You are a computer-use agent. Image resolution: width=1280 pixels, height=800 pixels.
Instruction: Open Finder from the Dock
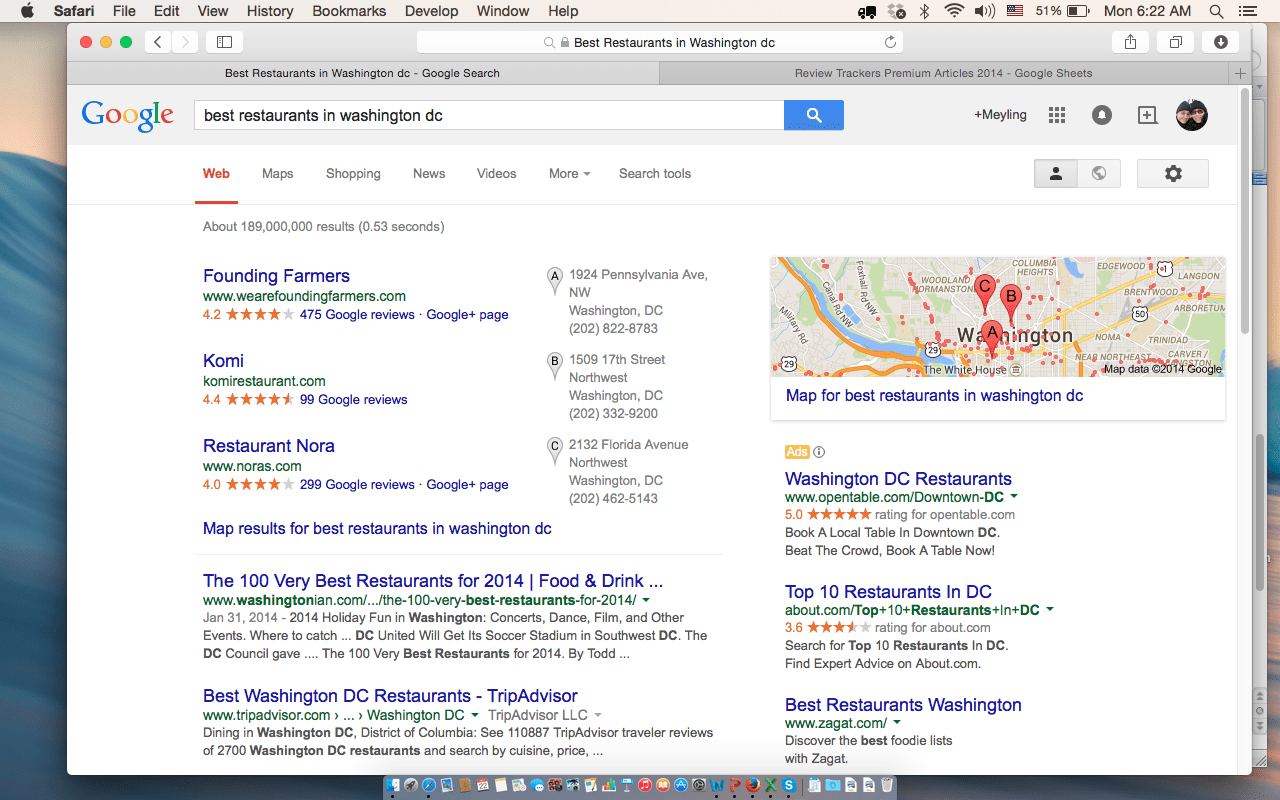pyautogui.click(x=394, y=786)
